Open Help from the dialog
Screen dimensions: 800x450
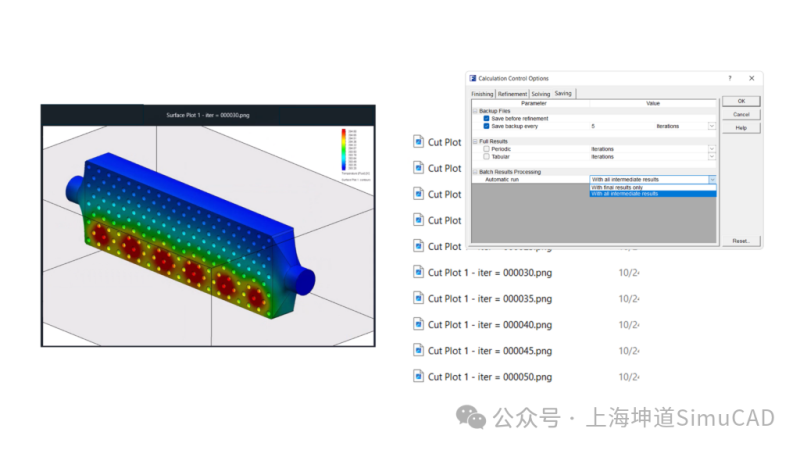pos(741,128)
